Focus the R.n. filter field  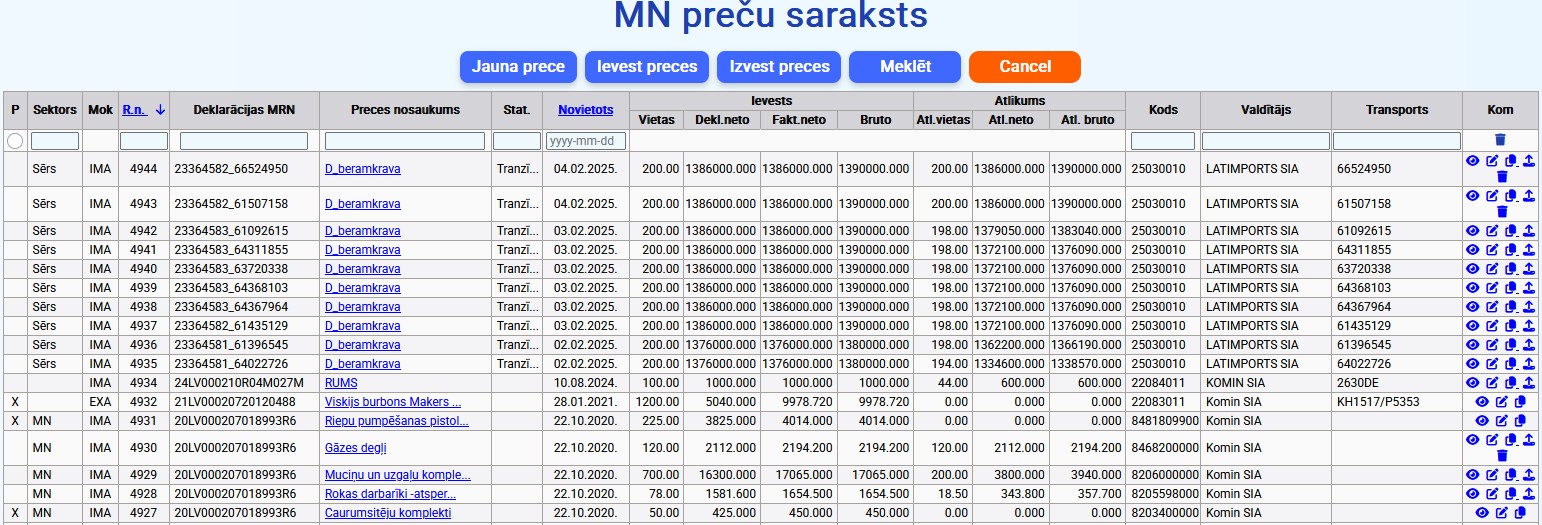(x=144, y=141)
